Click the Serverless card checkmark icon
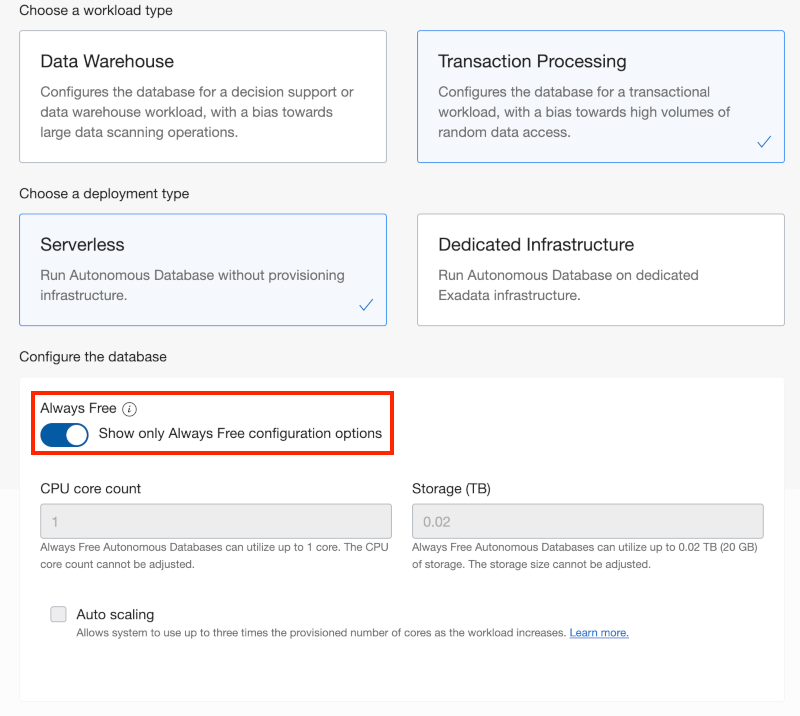800x716 pixels. click(366, 305)
